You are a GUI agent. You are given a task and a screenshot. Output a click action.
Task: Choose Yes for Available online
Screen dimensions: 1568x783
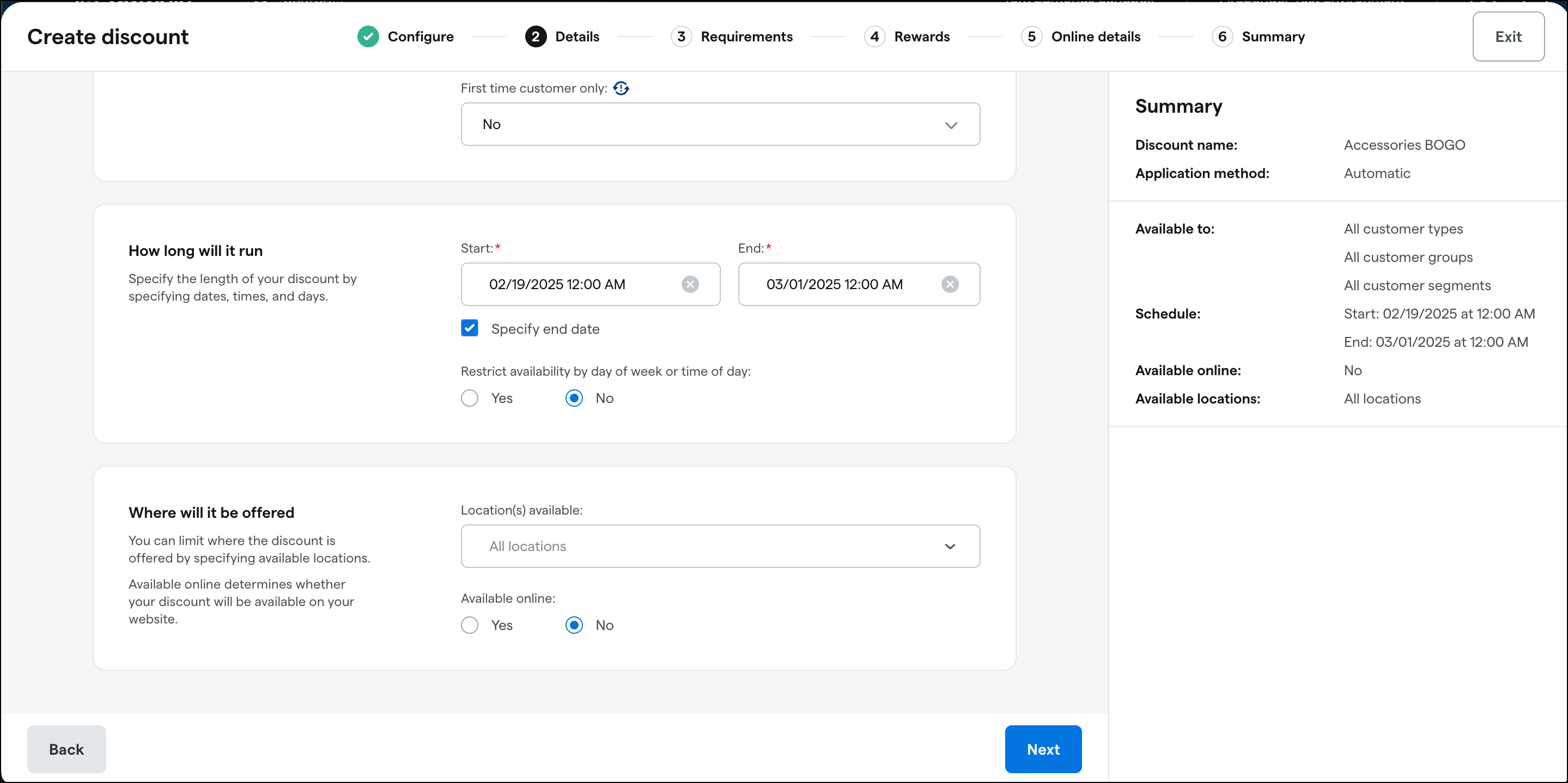(x=469, y=625)
